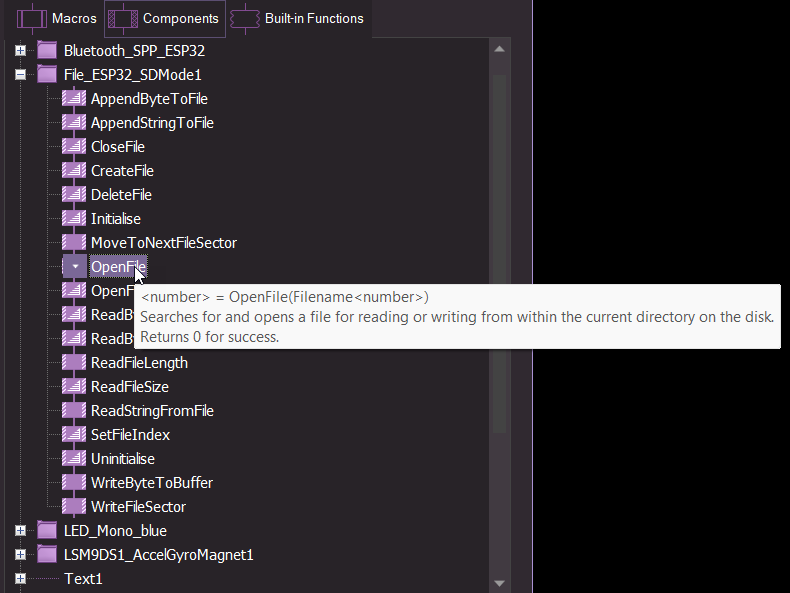Select the Components tab
The width and height of the screenshot is (790, 593).
pyautogui.click(x=165, y=18)
